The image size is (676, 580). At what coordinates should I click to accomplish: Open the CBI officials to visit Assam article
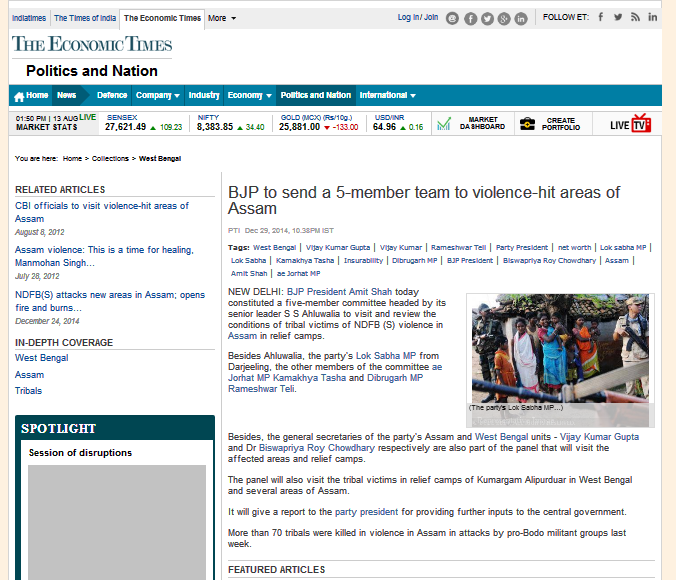point(102,212)
